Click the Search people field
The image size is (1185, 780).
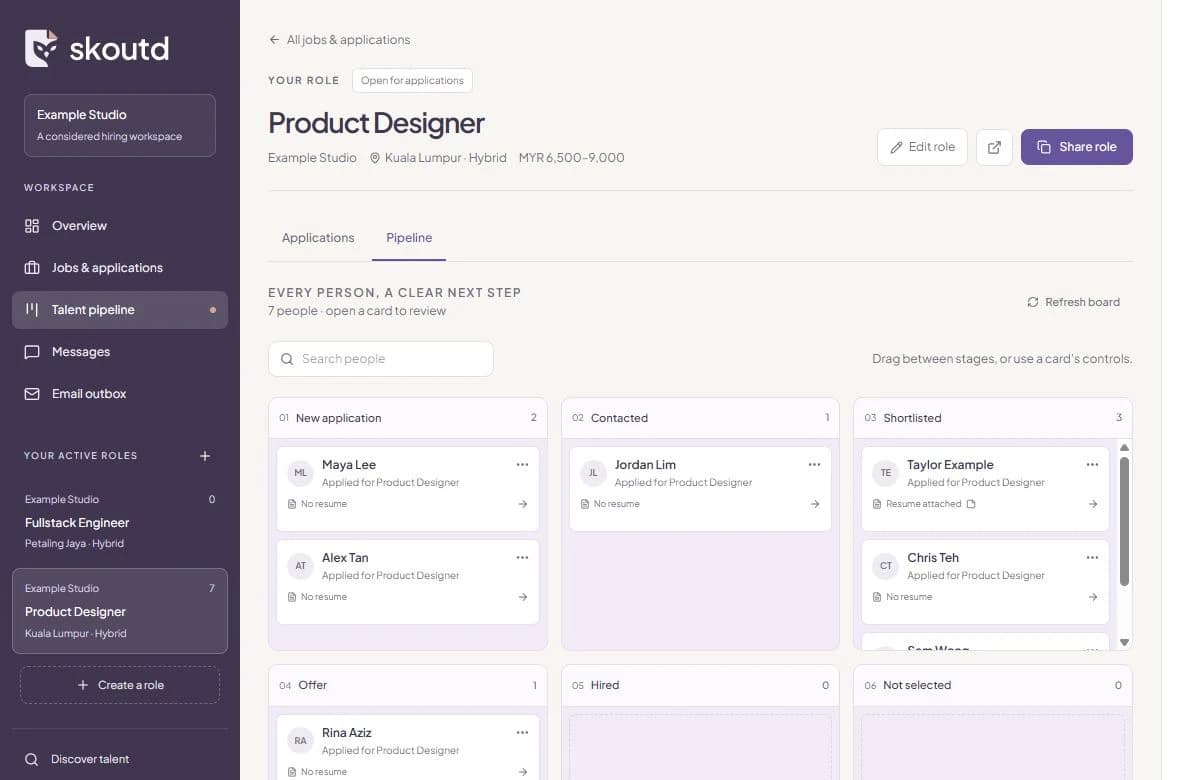pos(381,359)
